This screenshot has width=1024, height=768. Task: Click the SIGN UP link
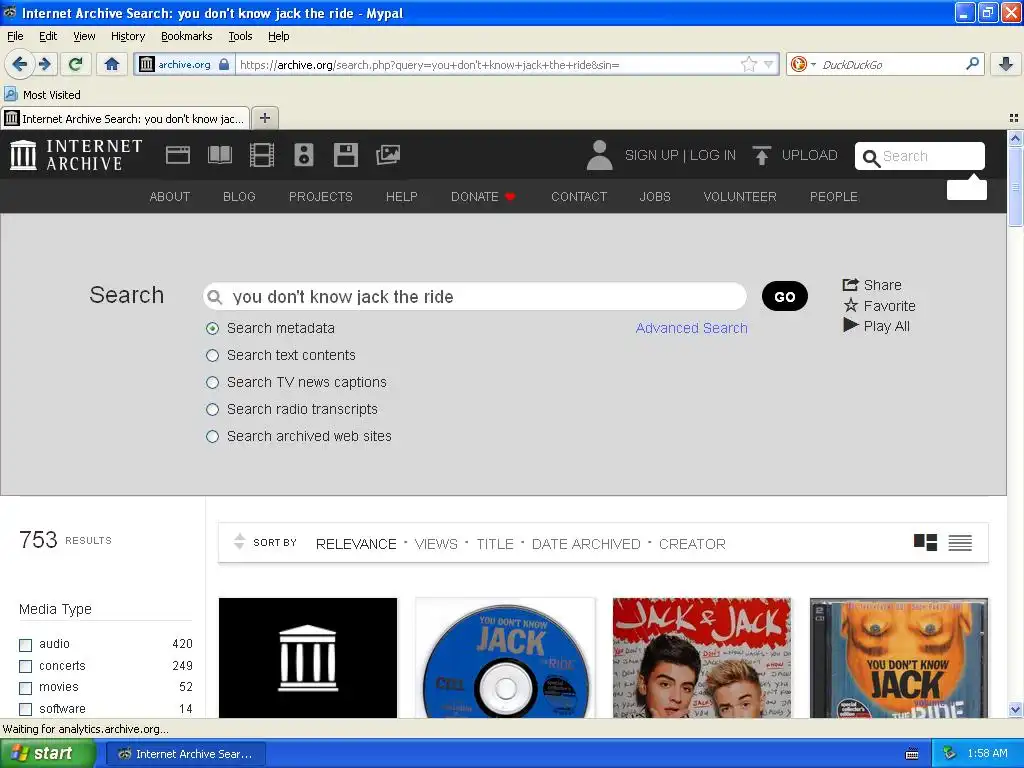[651, 155]
